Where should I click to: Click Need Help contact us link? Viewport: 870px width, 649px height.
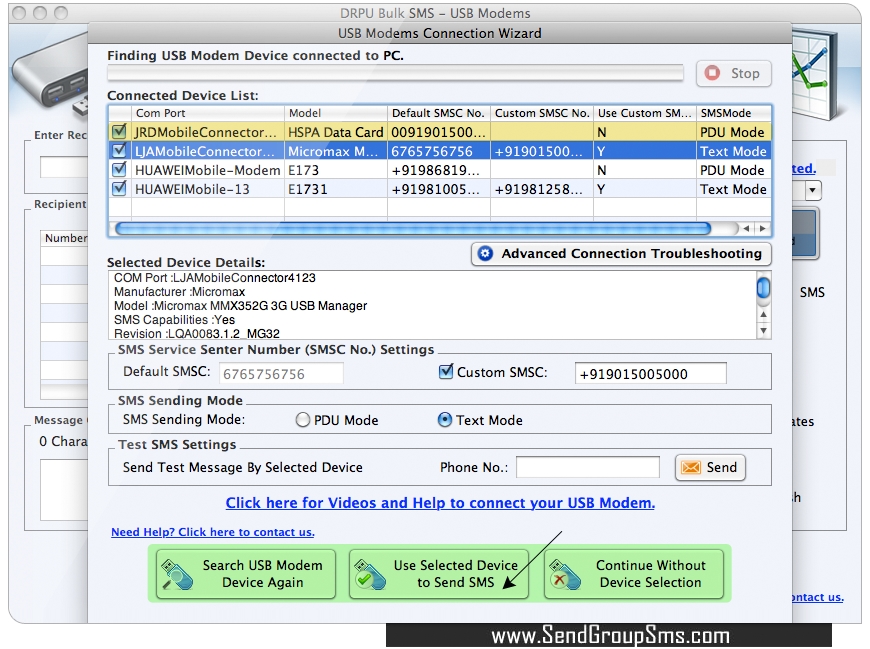tap(213, 532)
